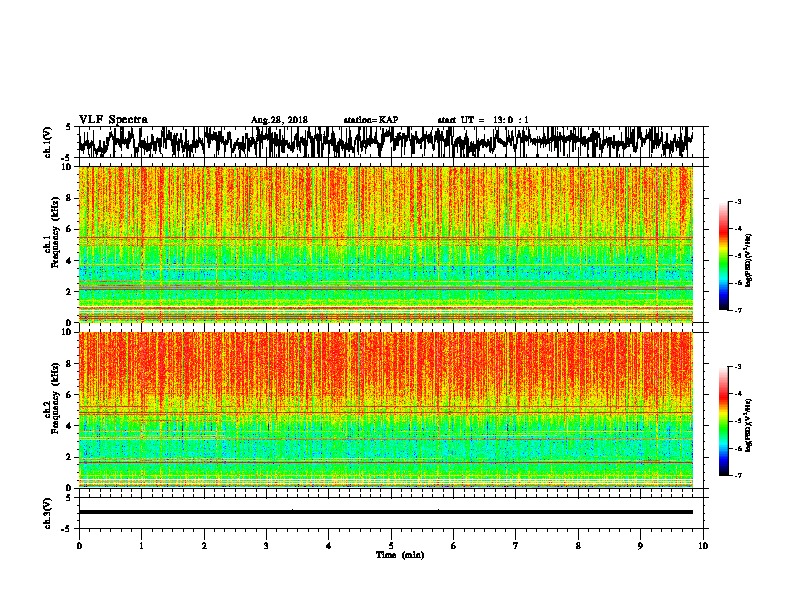Screen dimensions: 792x612
Task: Click the ch.2 frequency tick label "6"
Action: coord(70,395)
